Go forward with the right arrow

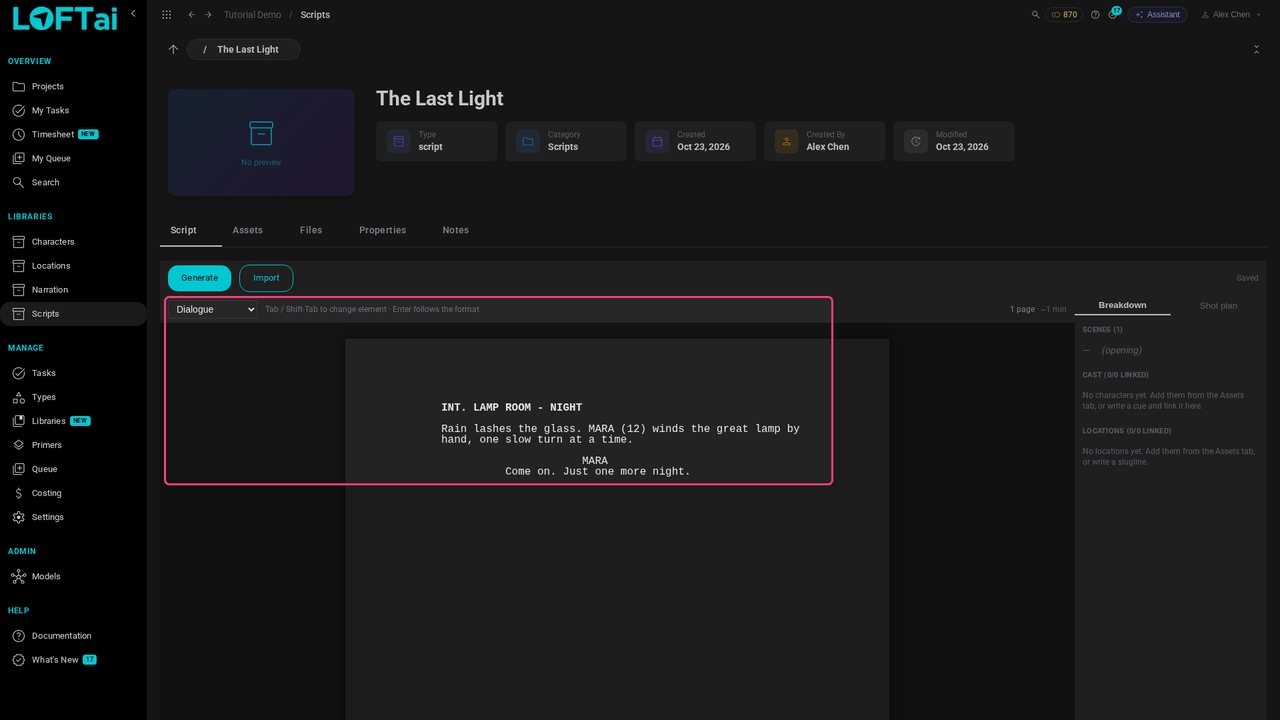(x=208, y=15)
